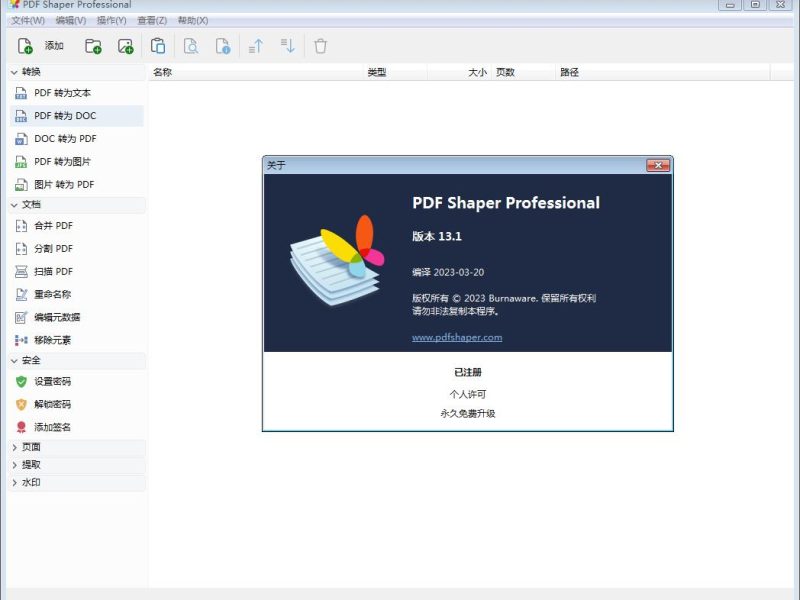Click the 编译 2023-03-20 text

[448, 272]
